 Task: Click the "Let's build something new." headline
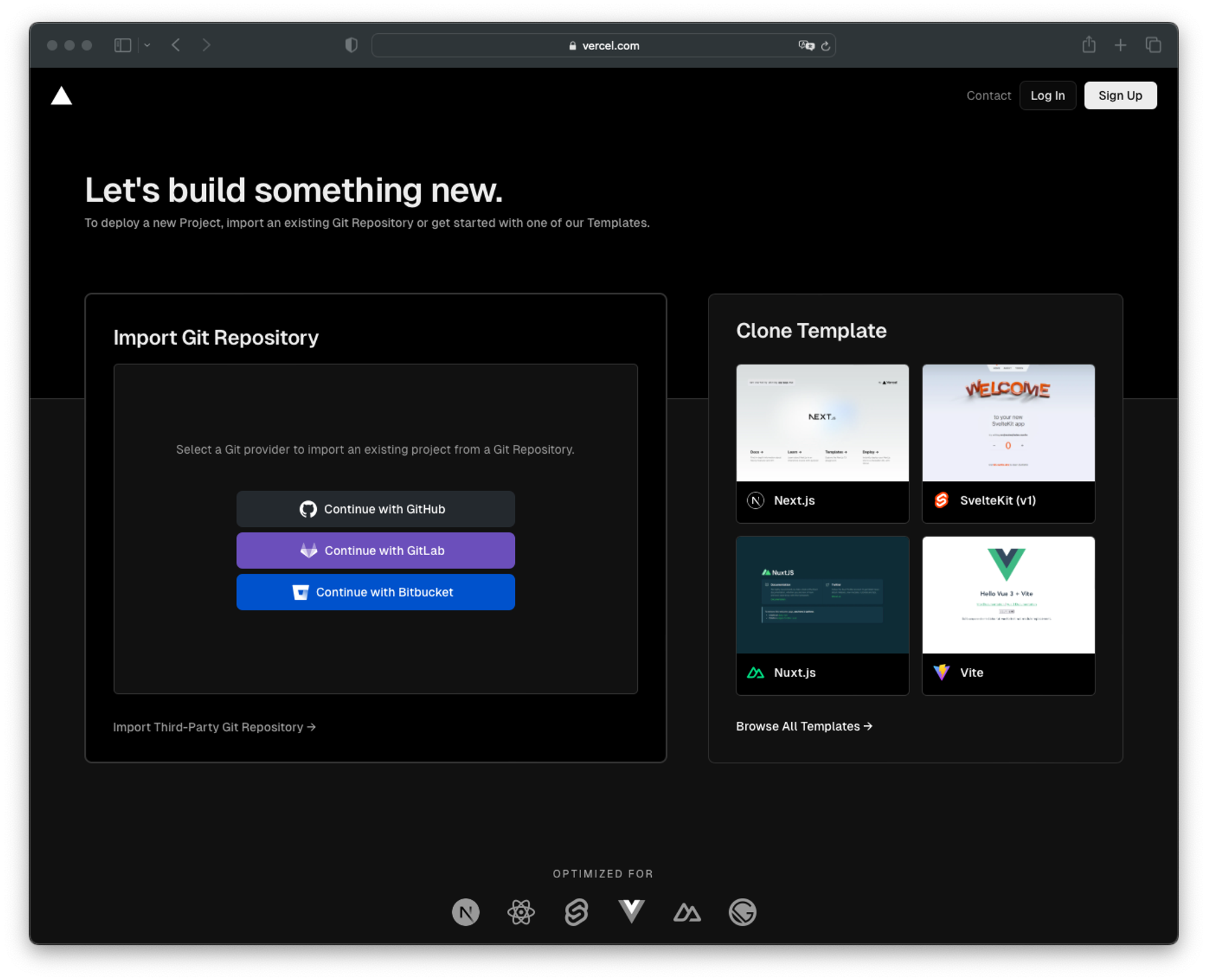[x=293, y=190]
